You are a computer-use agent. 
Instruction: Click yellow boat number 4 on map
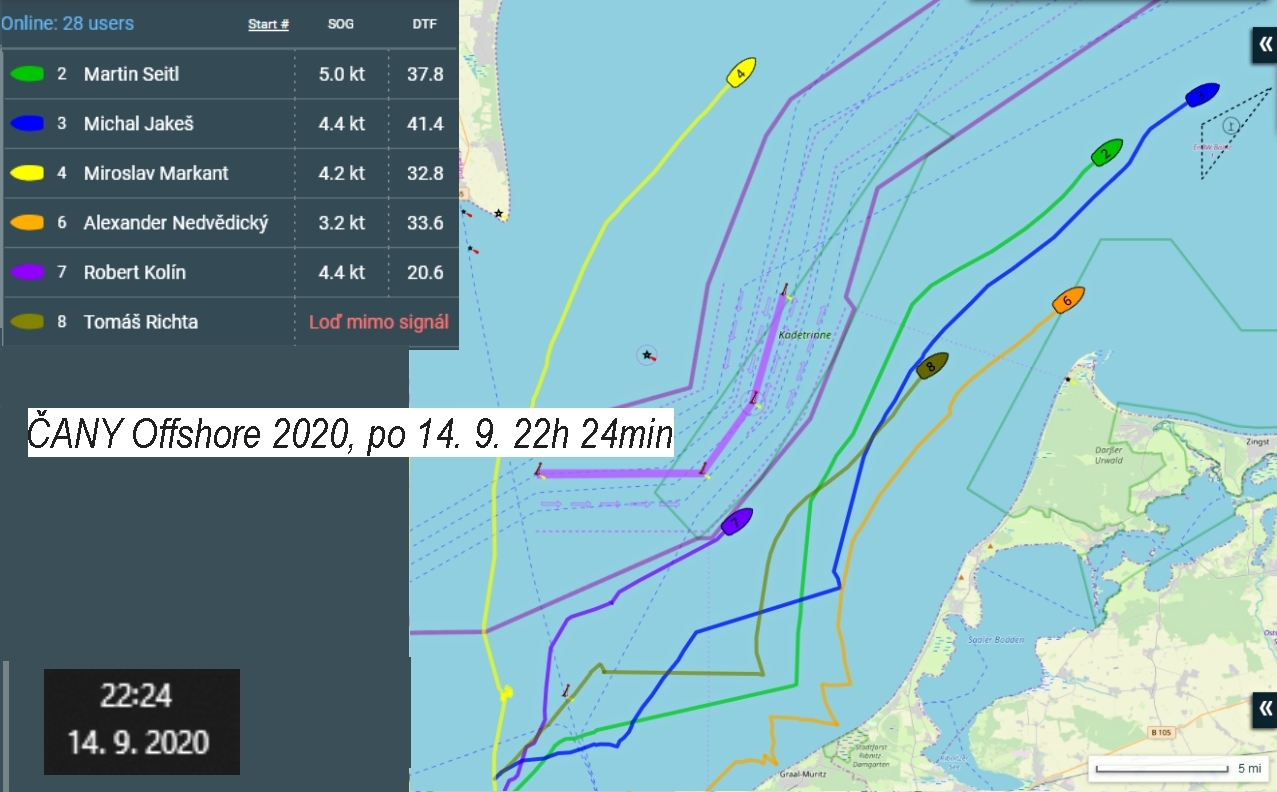(741, 73)
